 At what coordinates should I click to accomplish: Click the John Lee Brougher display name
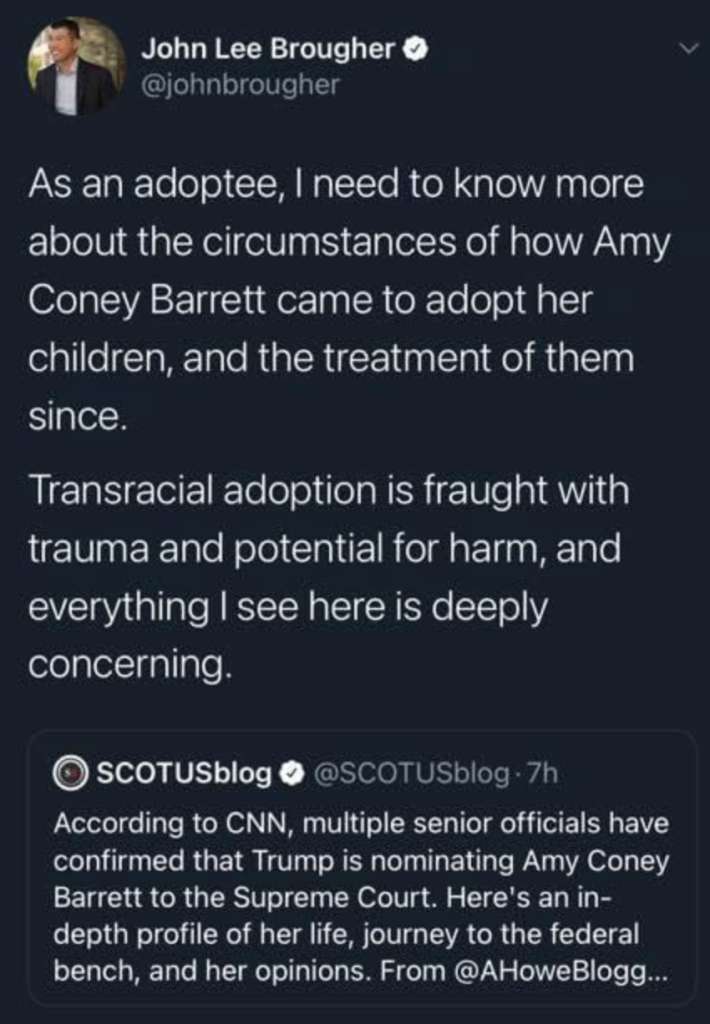coord(267,50)
